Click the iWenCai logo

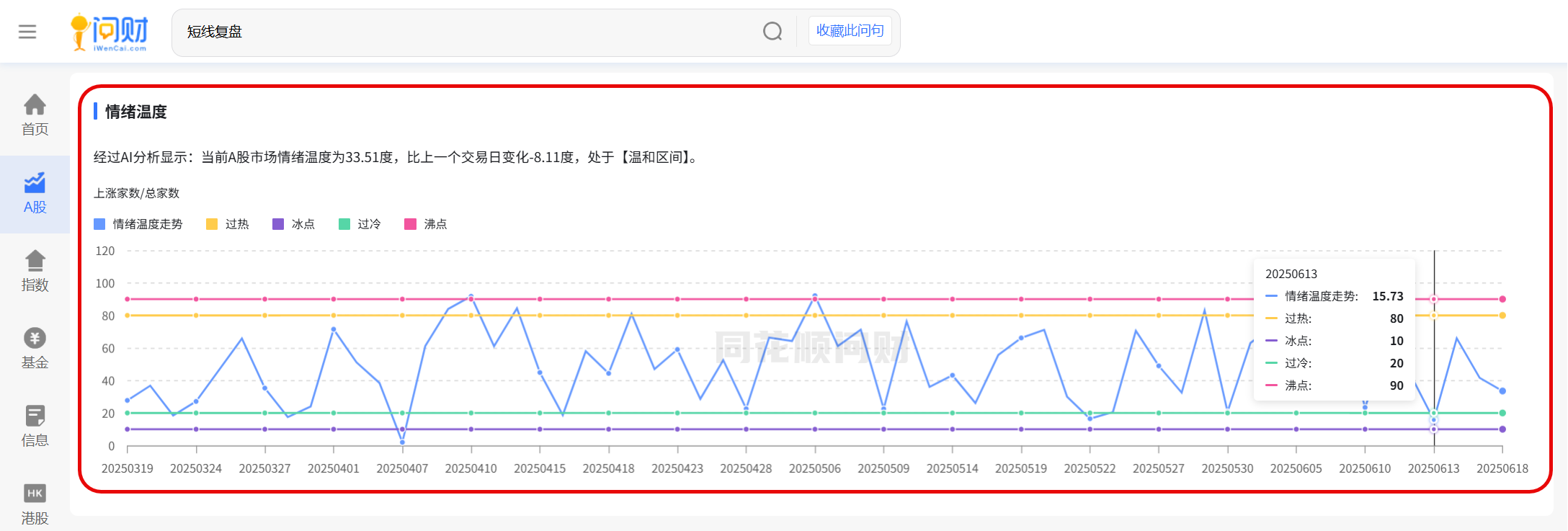pos(110,32)
